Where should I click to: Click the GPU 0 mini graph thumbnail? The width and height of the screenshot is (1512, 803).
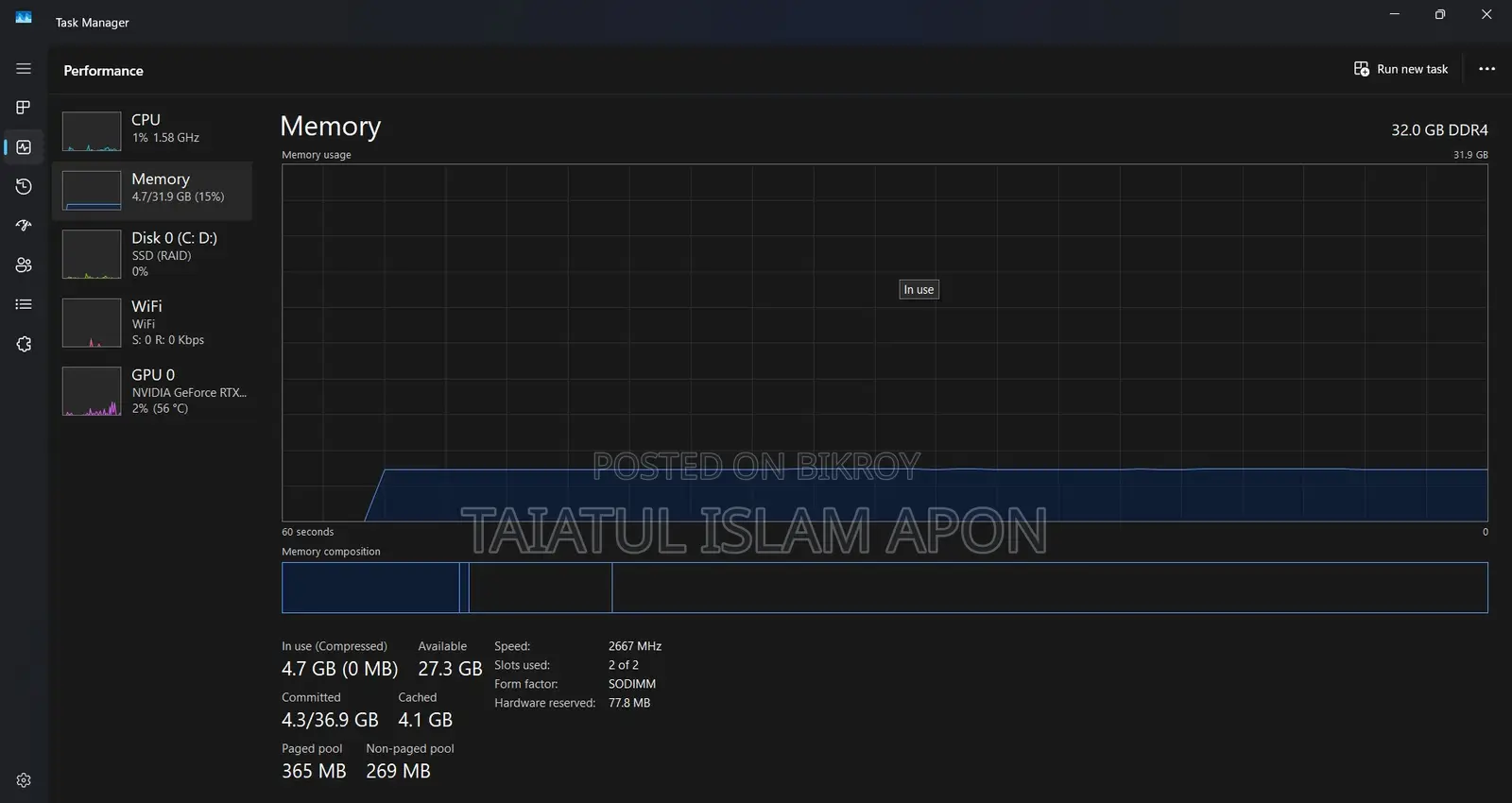(92, 391)
